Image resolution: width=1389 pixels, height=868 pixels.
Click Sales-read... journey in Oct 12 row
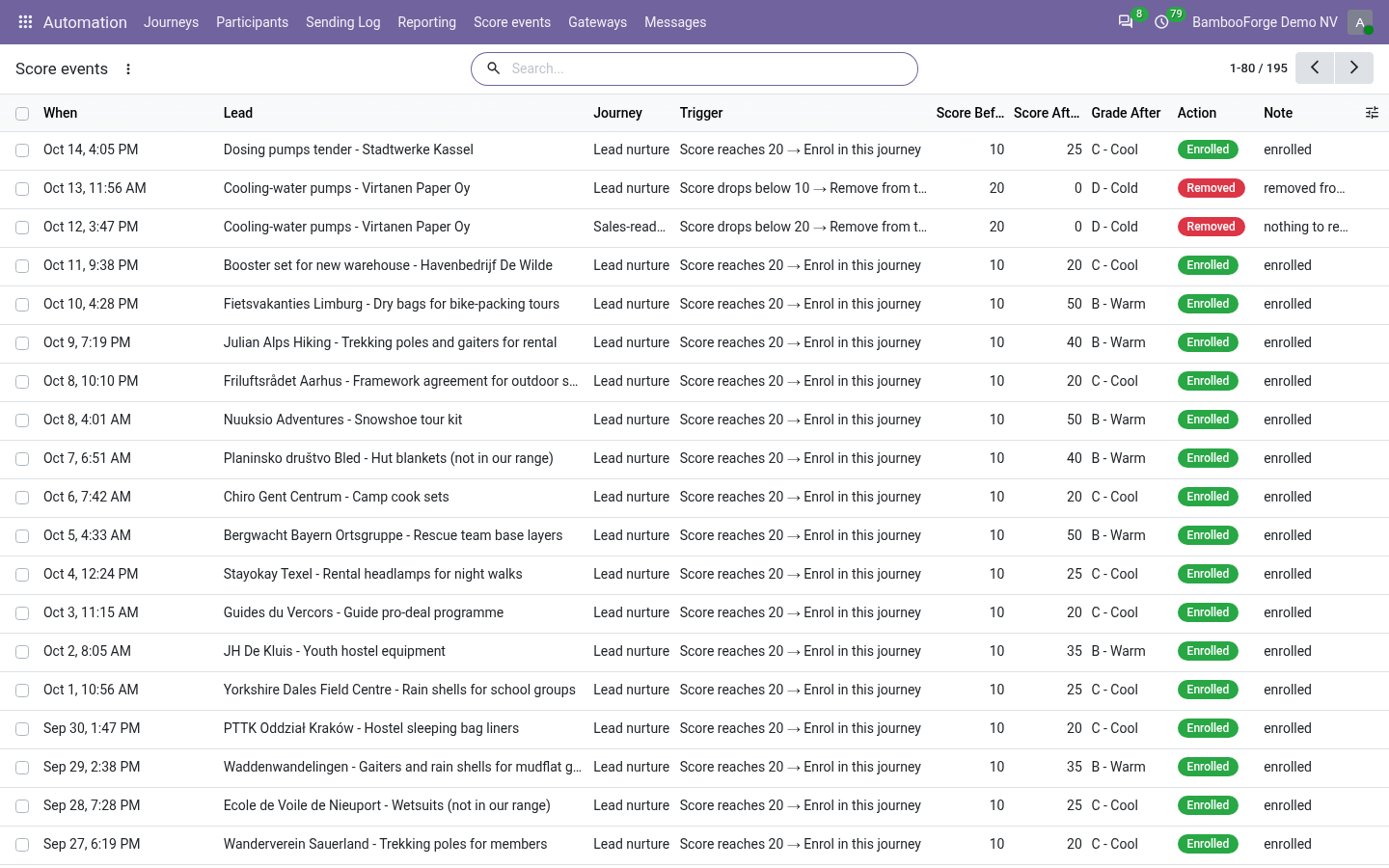[629, 227]
